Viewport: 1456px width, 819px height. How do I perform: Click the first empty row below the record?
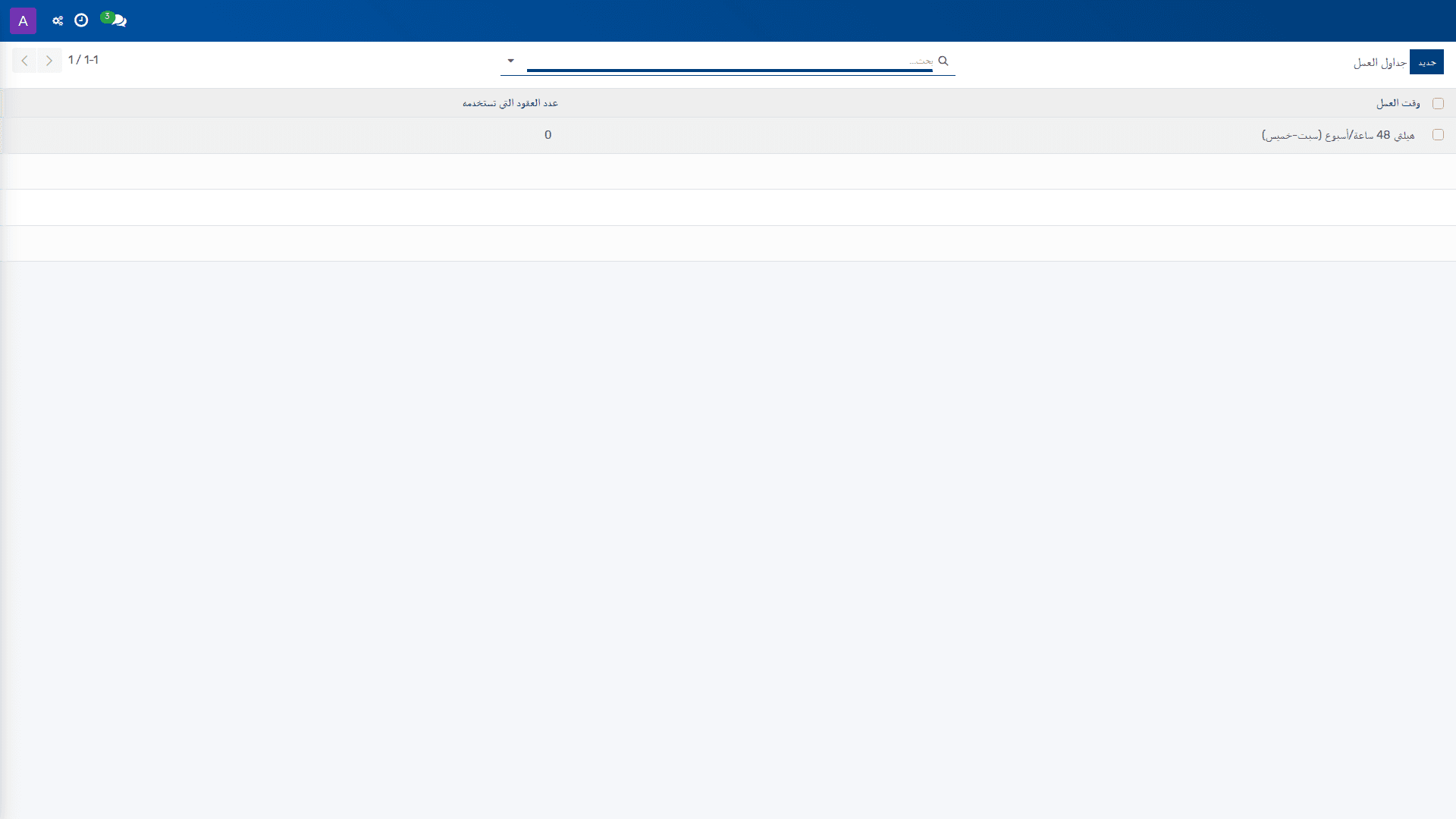[x=728, y=171]
